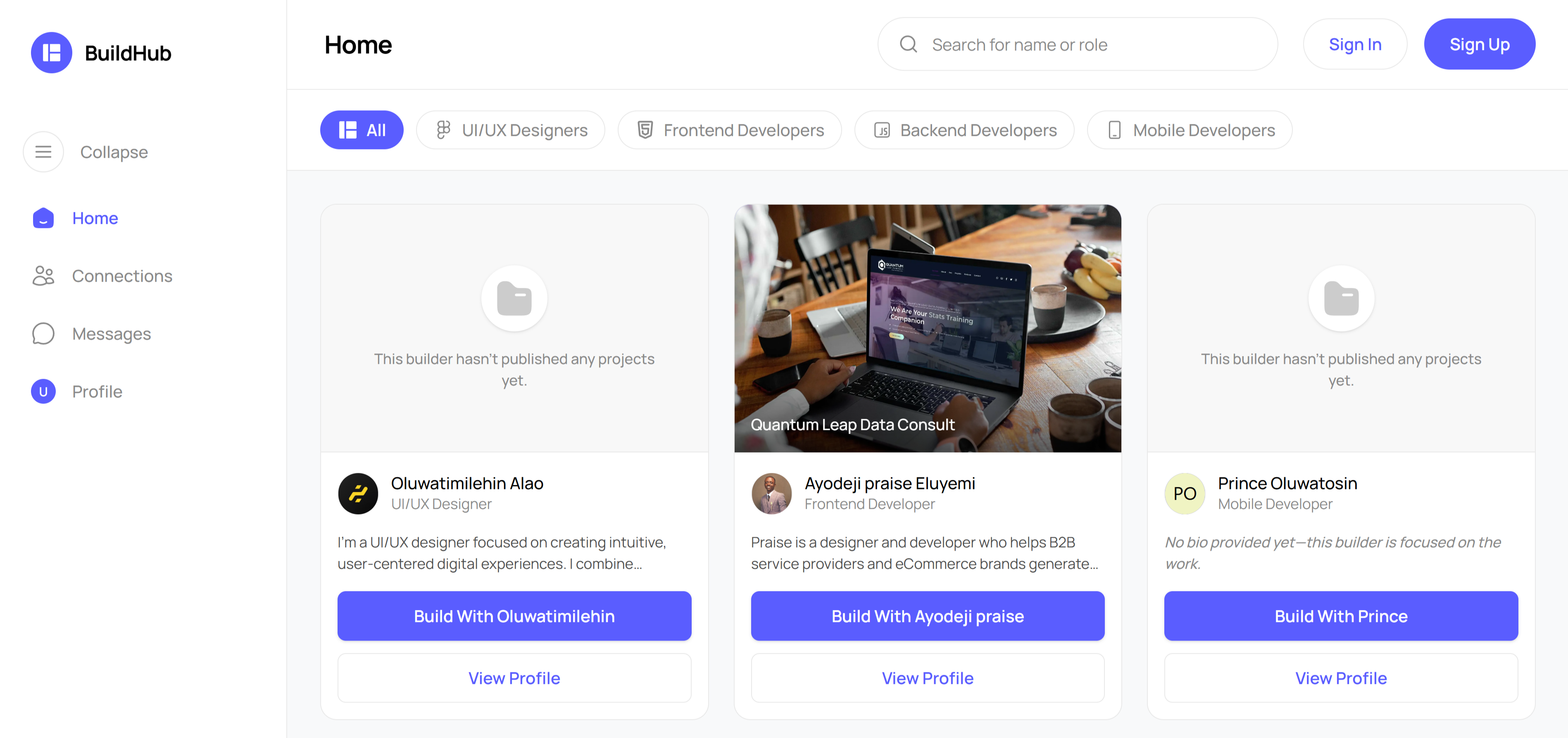Screen dimensions: 1568x738
Task: Click the search for name or role field
Action: (1078, 44)
